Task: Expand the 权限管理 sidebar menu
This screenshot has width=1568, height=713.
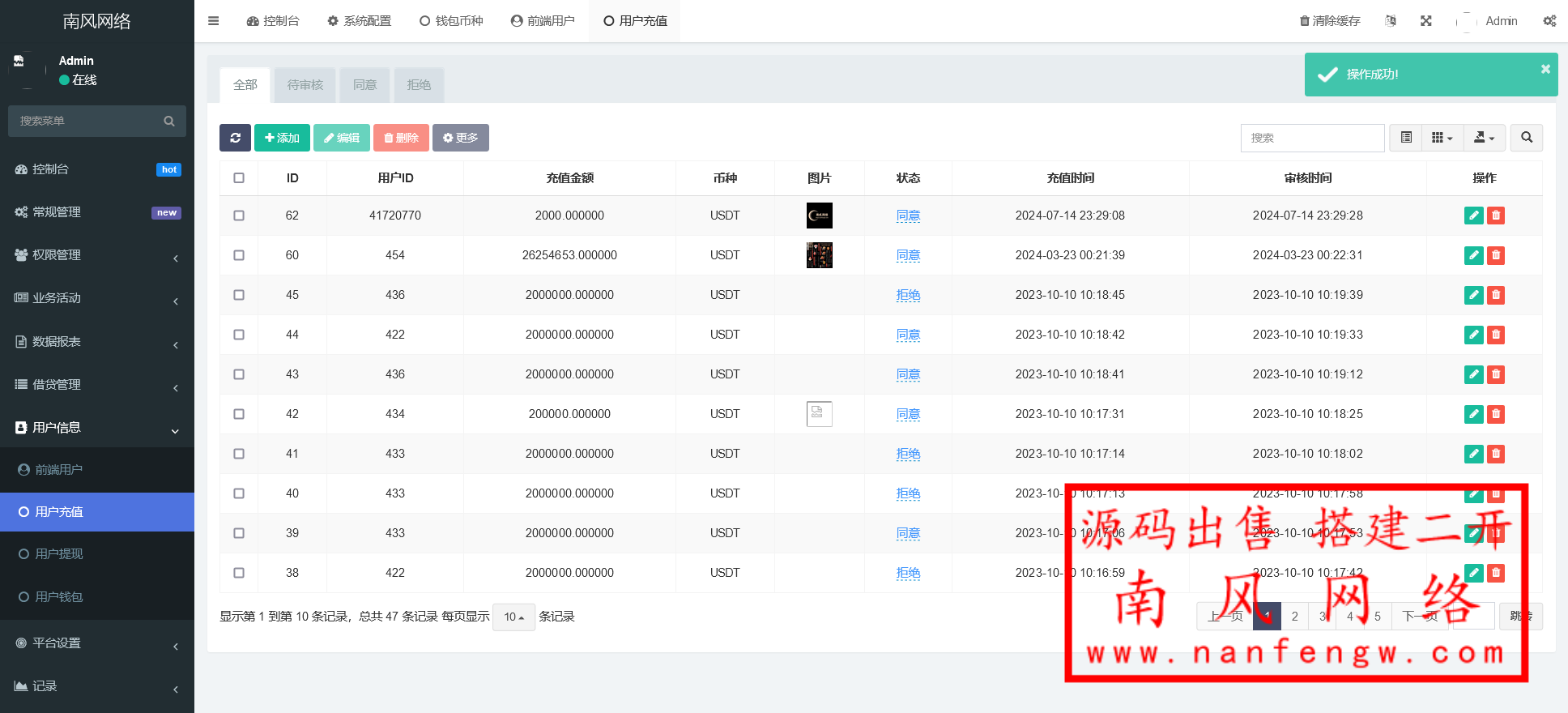Action: tap(97, 255)
